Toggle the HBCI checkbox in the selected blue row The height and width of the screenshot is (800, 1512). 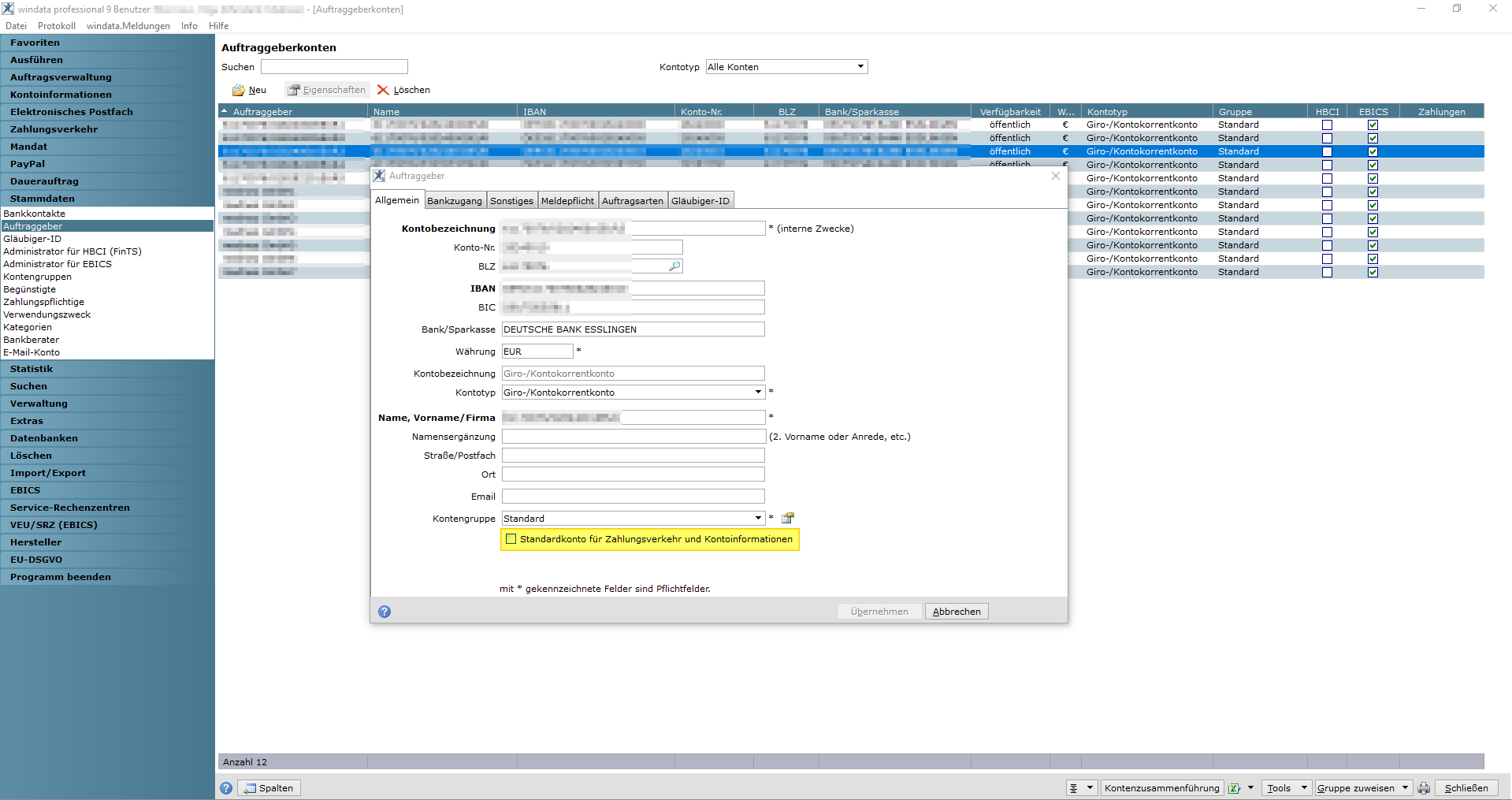tap(1327, 151)
